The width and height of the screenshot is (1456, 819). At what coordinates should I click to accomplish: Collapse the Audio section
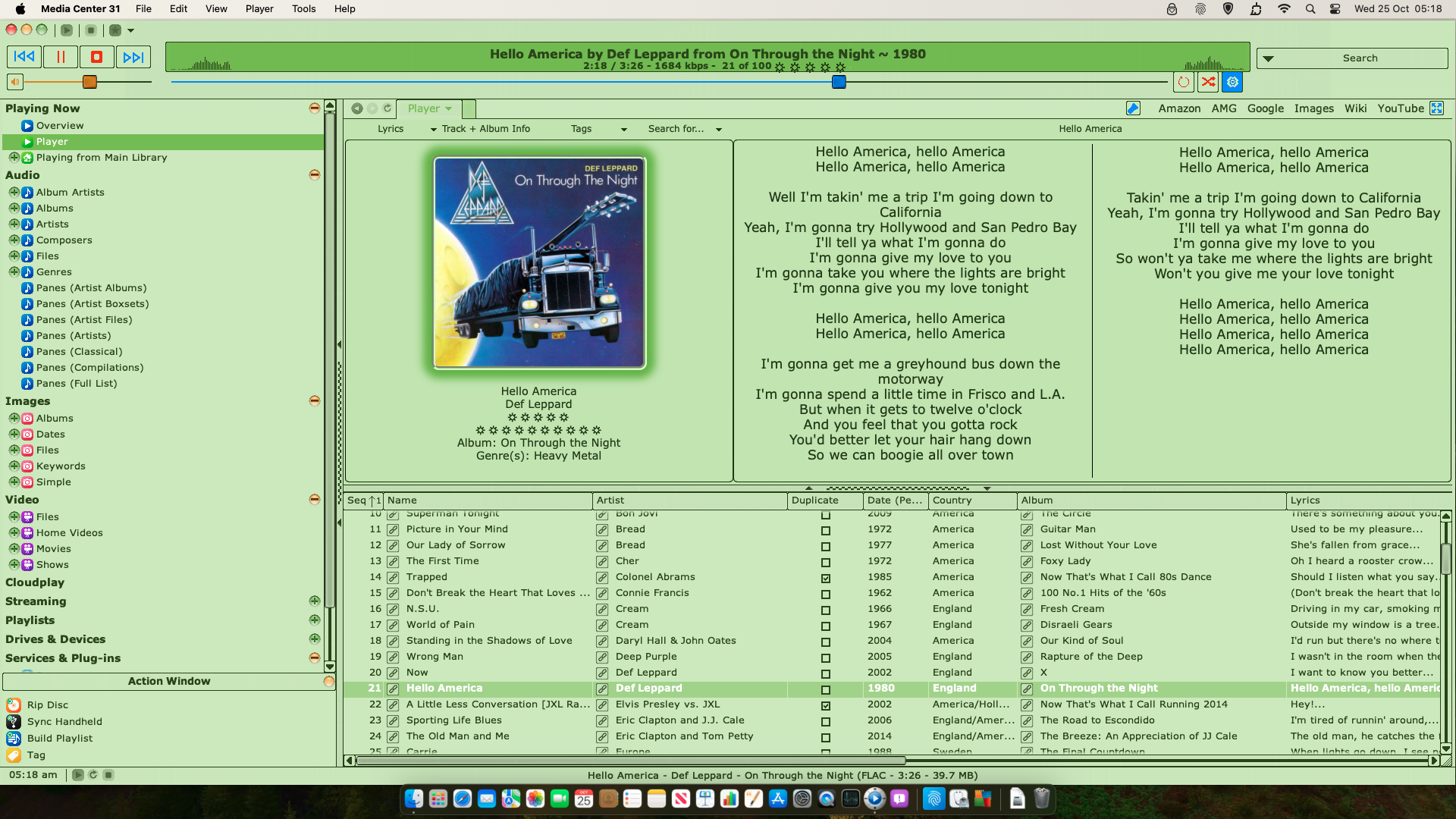point(314,175)
